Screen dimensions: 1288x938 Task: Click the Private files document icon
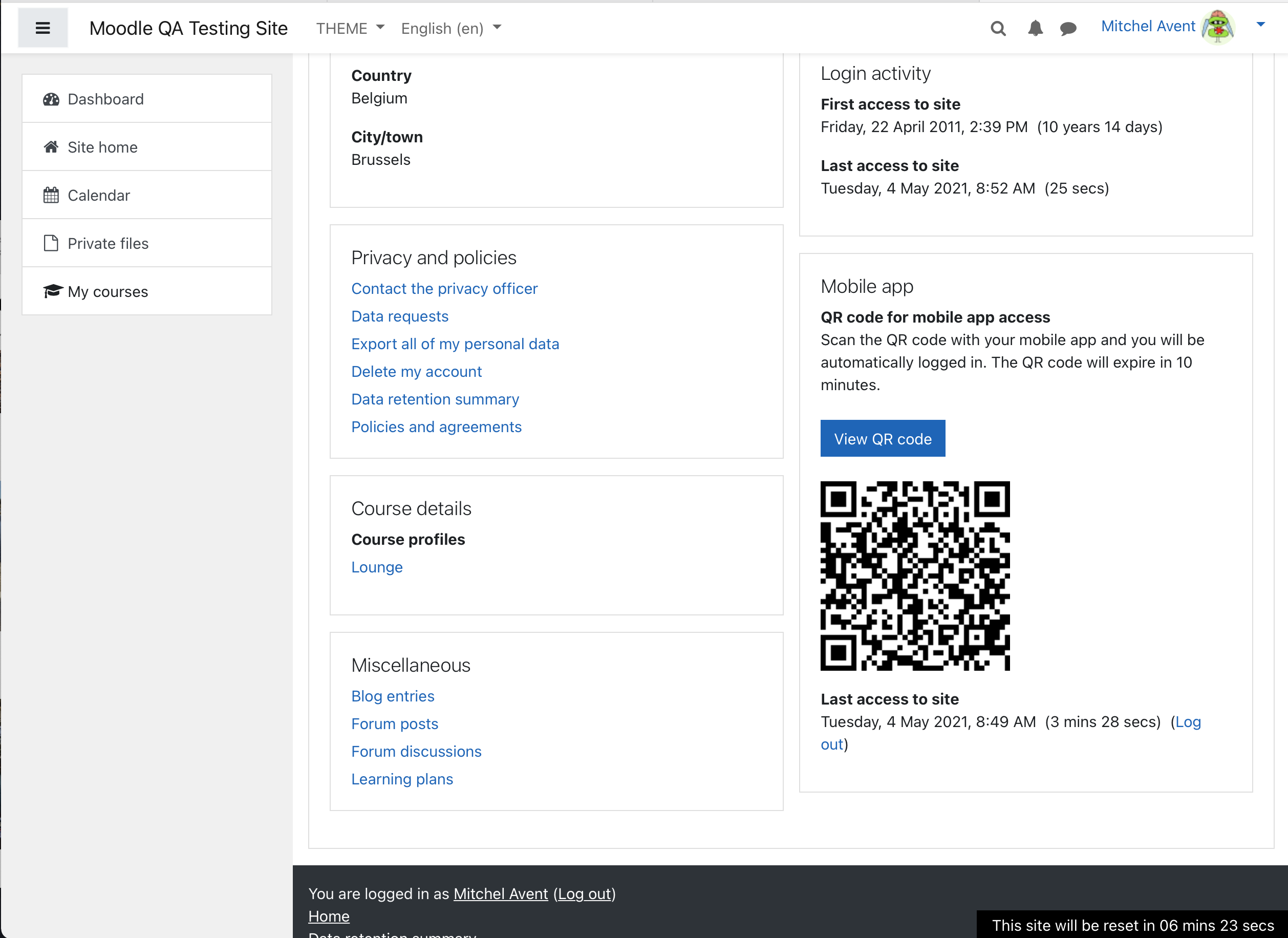tap(51, 243)
